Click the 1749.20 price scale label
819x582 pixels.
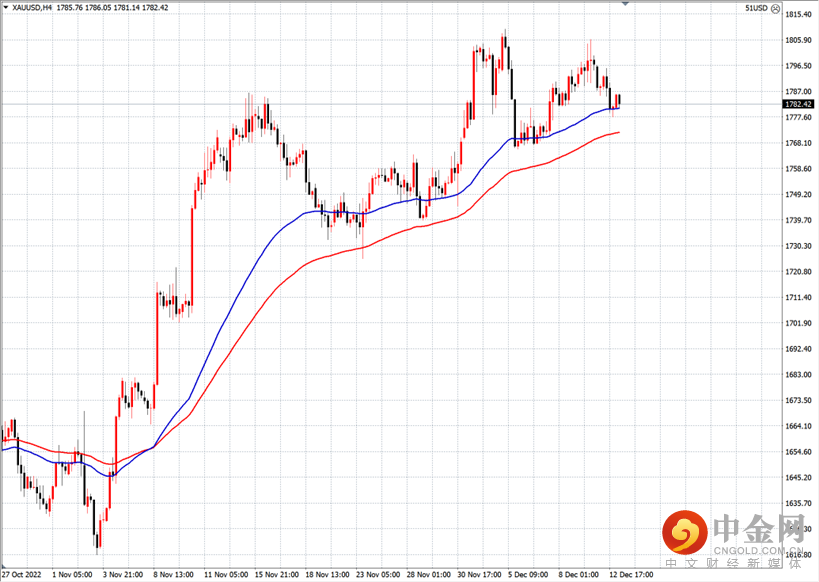point(798,194)
